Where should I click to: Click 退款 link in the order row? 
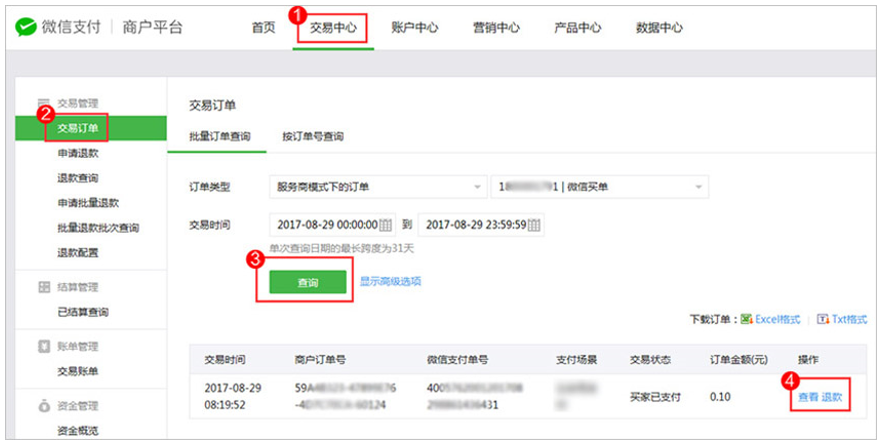click(x=832, y=398)
